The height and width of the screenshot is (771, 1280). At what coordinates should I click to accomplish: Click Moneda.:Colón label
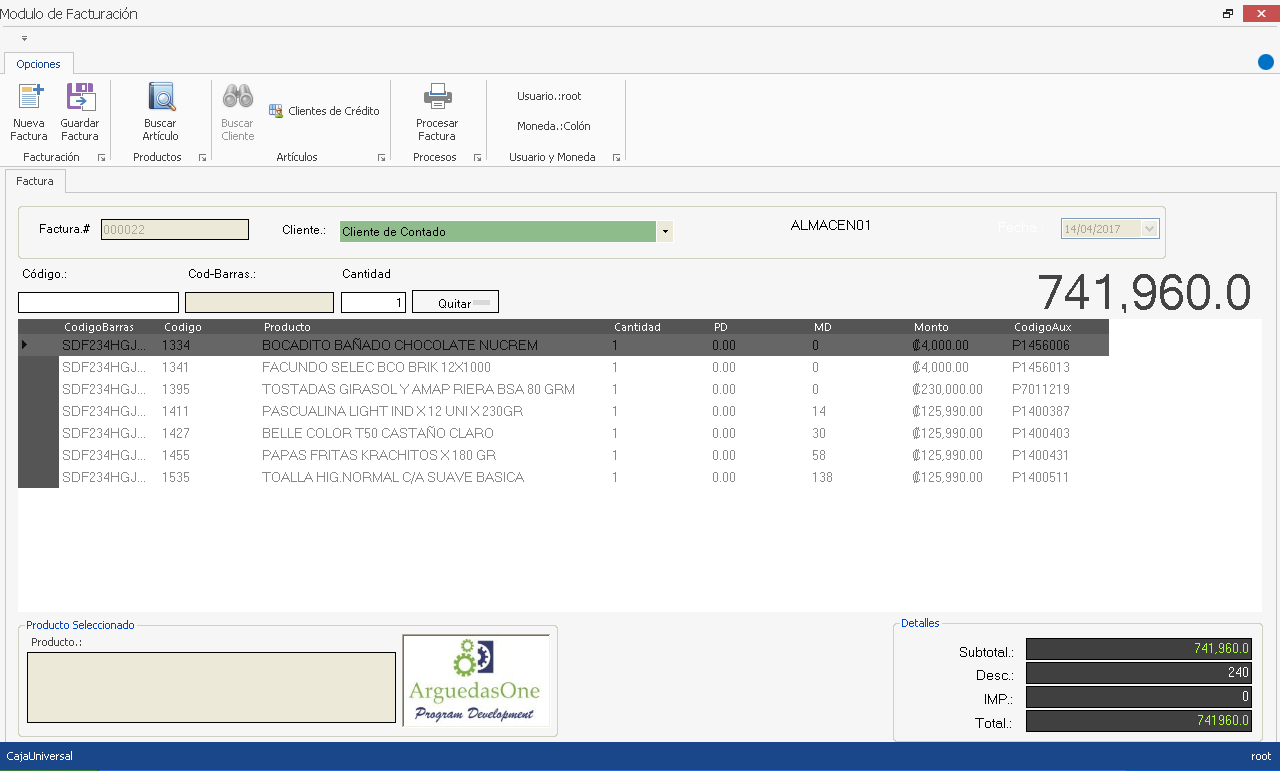click(554, 126)
